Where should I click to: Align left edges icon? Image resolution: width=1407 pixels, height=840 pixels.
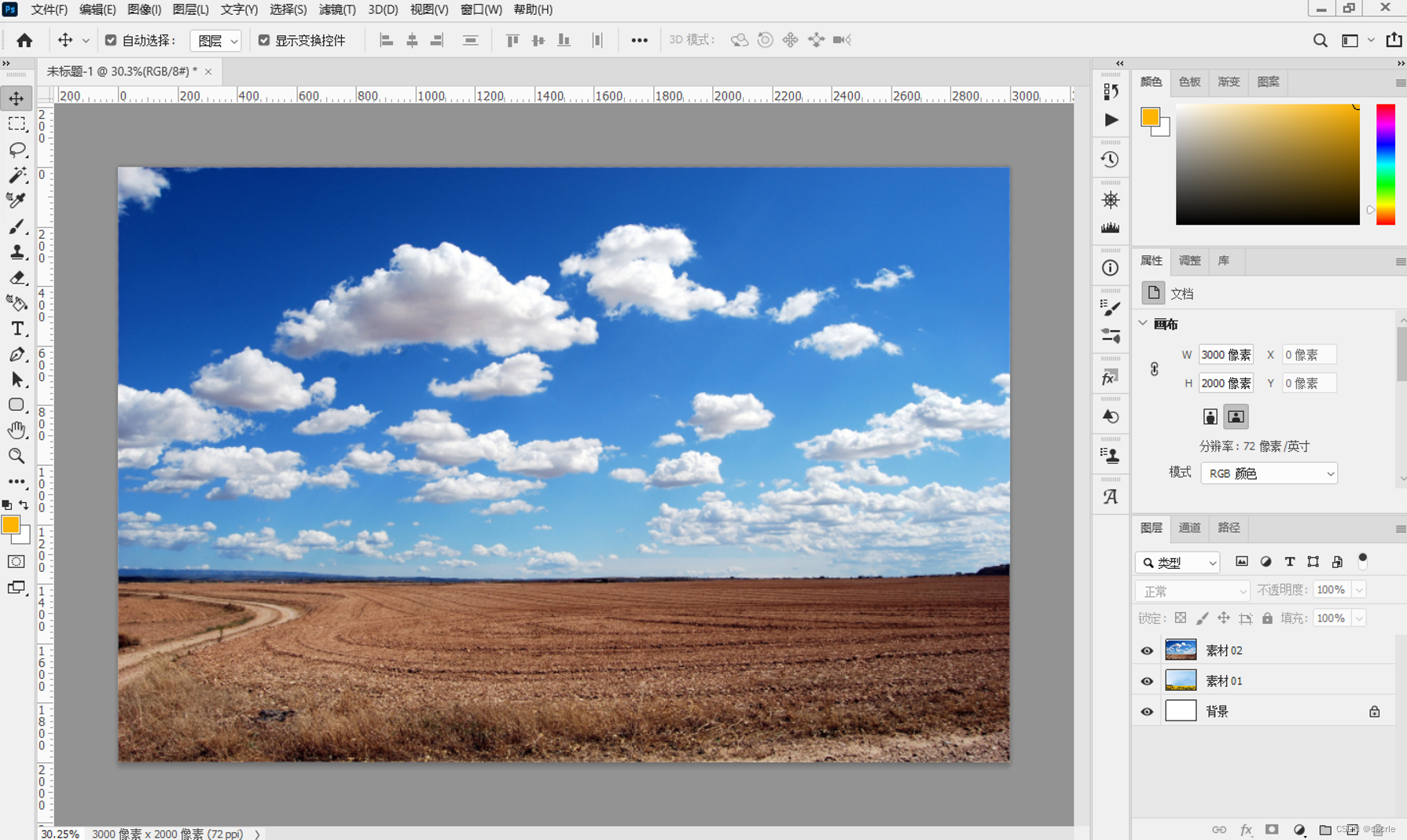(x=386, y=40)
